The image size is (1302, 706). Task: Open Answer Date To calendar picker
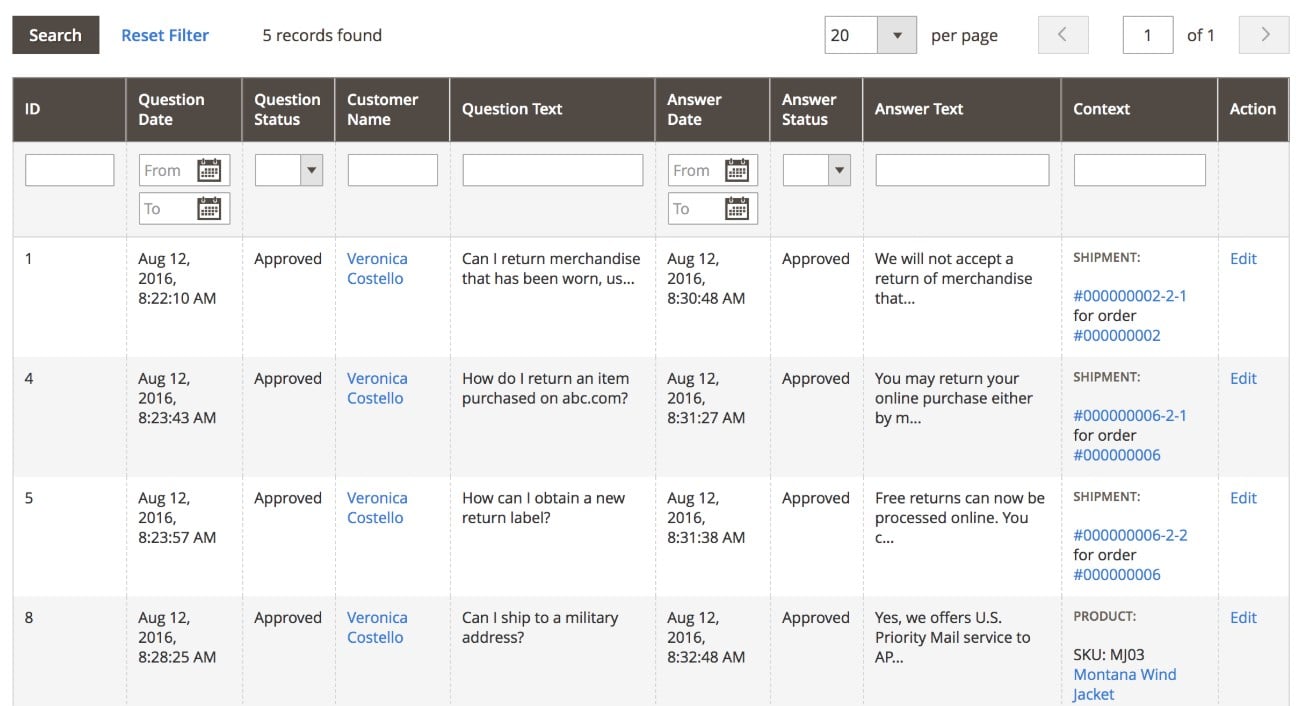pos(737,208)
